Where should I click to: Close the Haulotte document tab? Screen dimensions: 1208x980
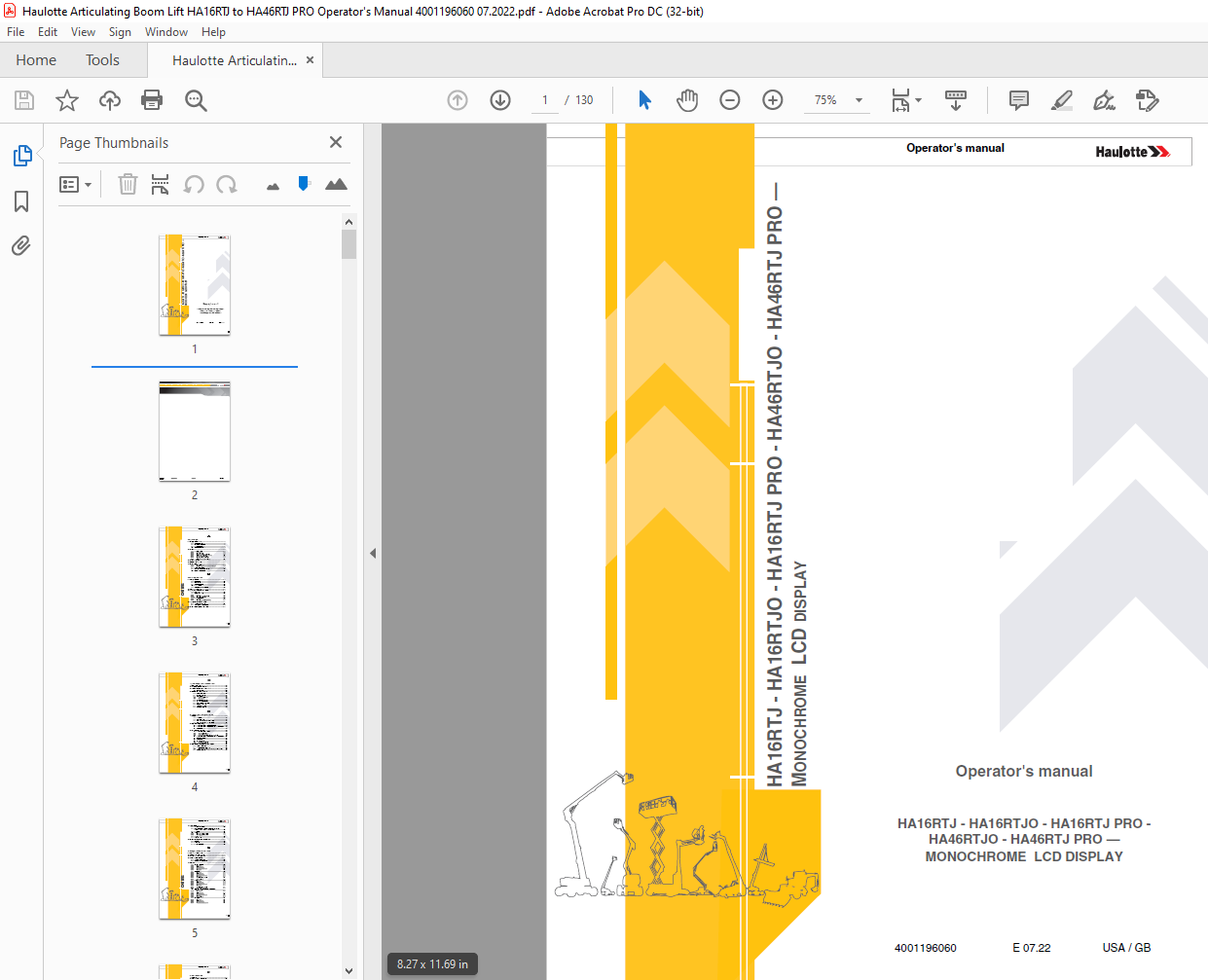(x=311, y=60)
